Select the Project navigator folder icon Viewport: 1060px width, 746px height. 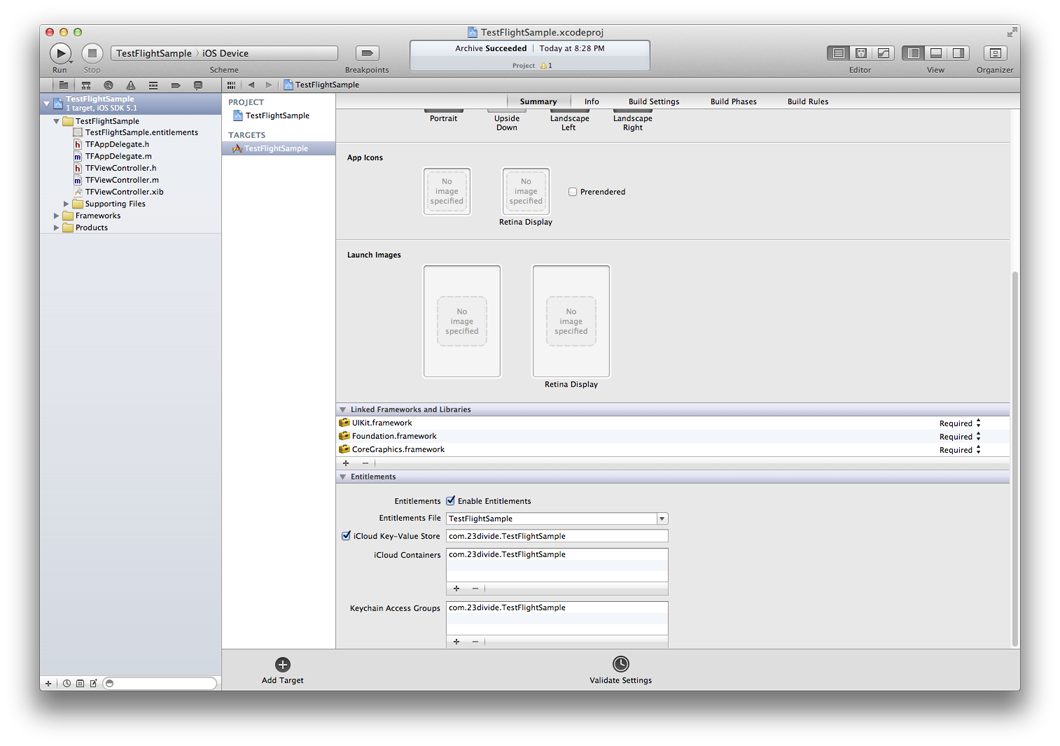pos(64,85)
